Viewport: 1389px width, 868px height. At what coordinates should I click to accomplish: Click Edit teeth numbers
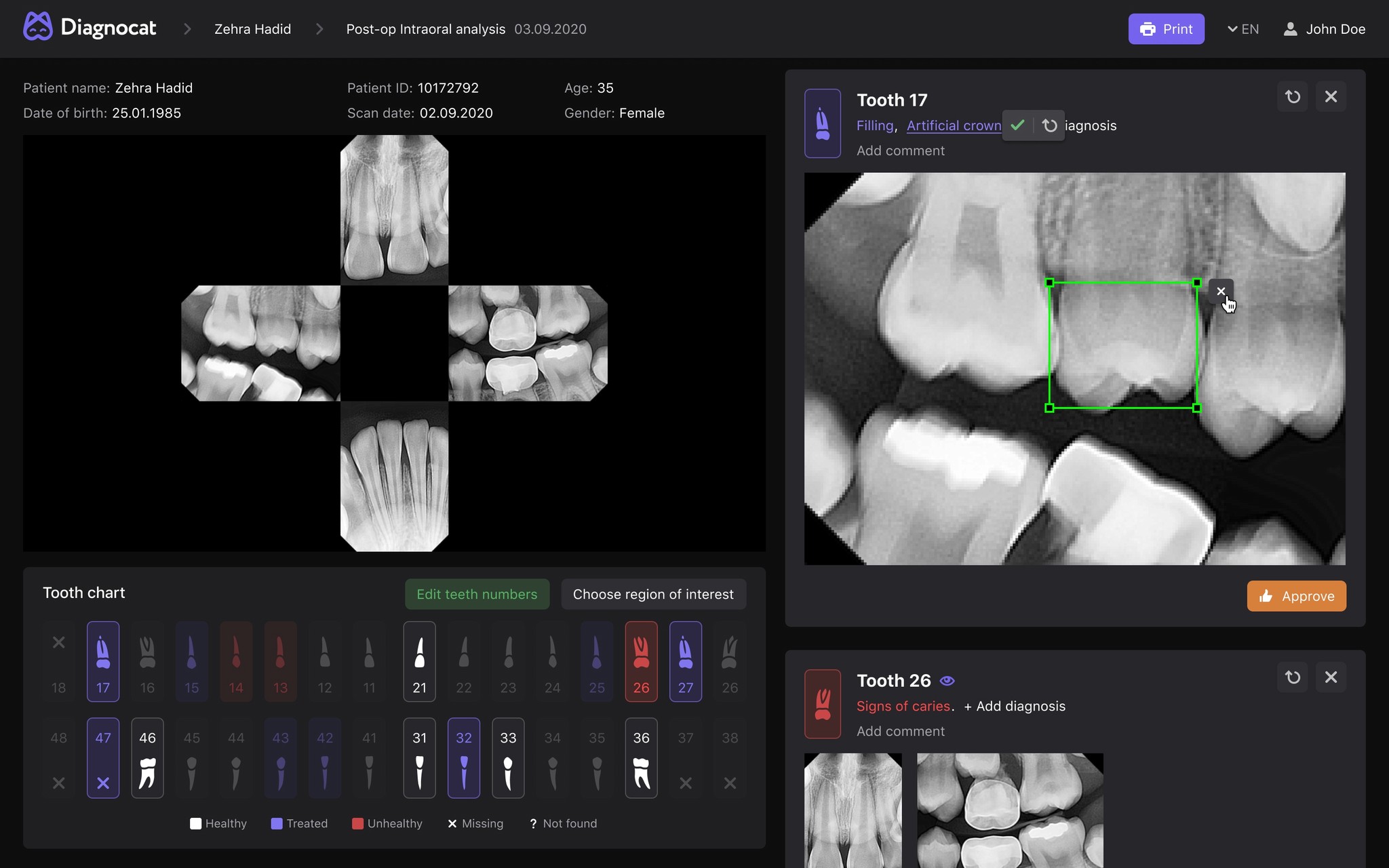[477, 594]
